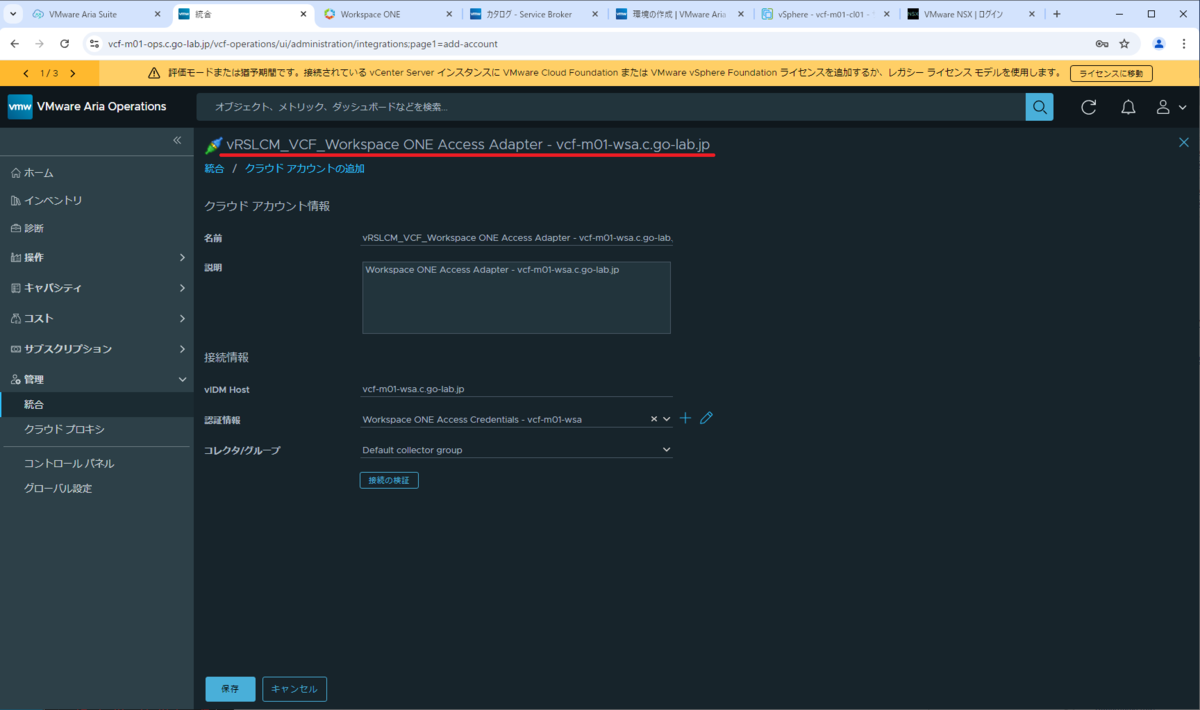Go to next banner message
1200x710 pixels.
[x=72, y=73]
